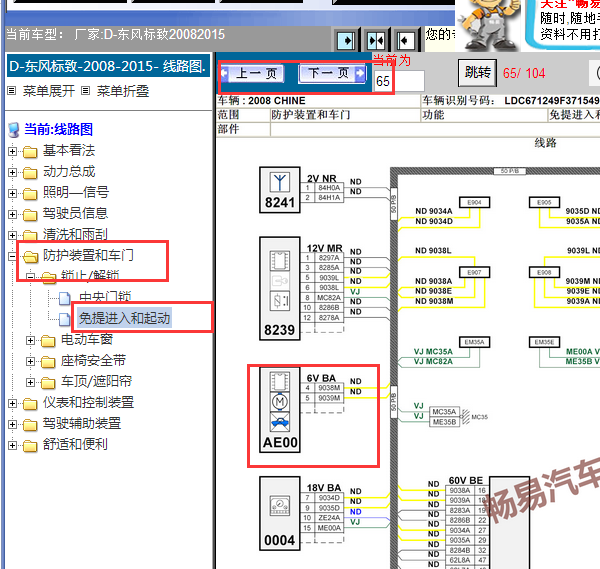Click the collapse-both-arrows panel button
Image resolution: width=600 pixels, height=569 pixels.
(x=376, y=40)
